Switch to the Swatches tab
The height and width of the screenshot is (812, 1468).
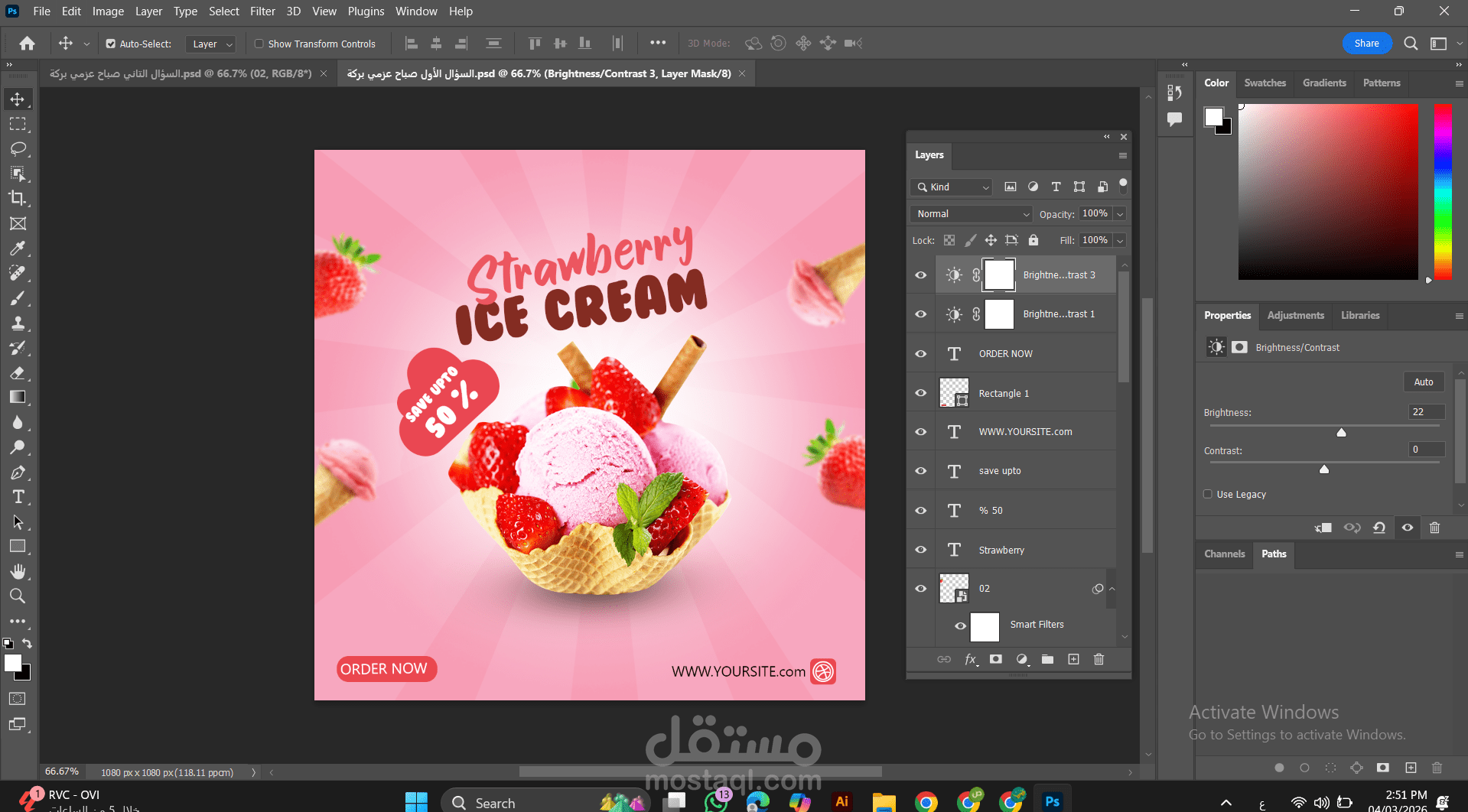[1265, 83]
